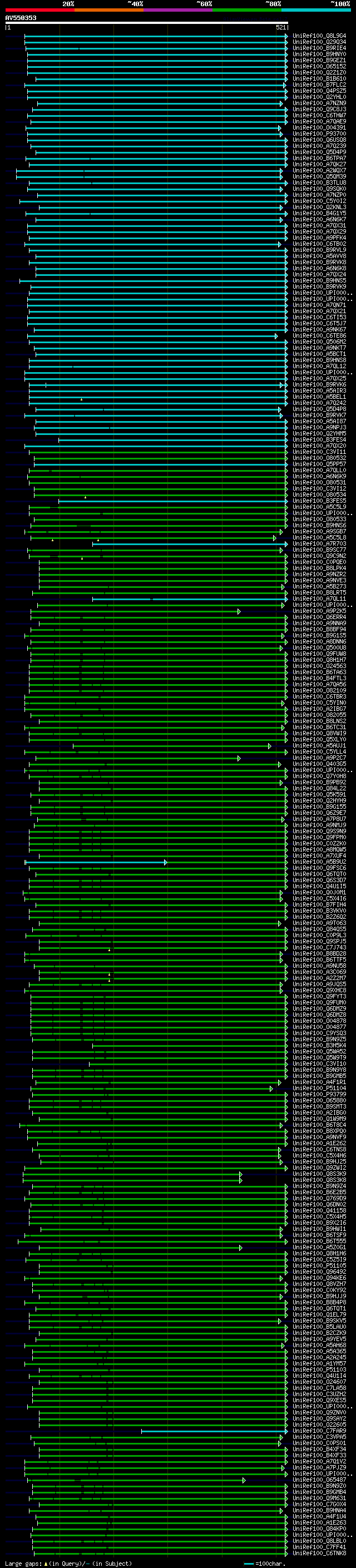Select the UniRef100_O65152 entry
This screenshot has width=356, height=1568.
coord(319,66)
